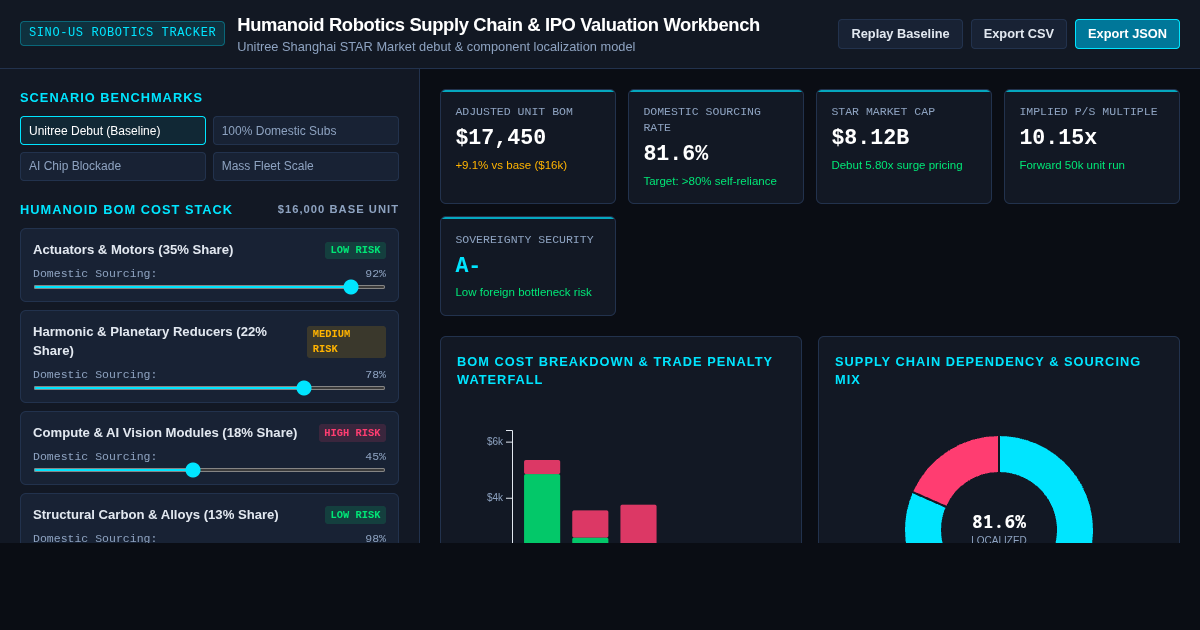Click the 'Debut 5.80x surge pricing' note

click(x=897, y=165)
